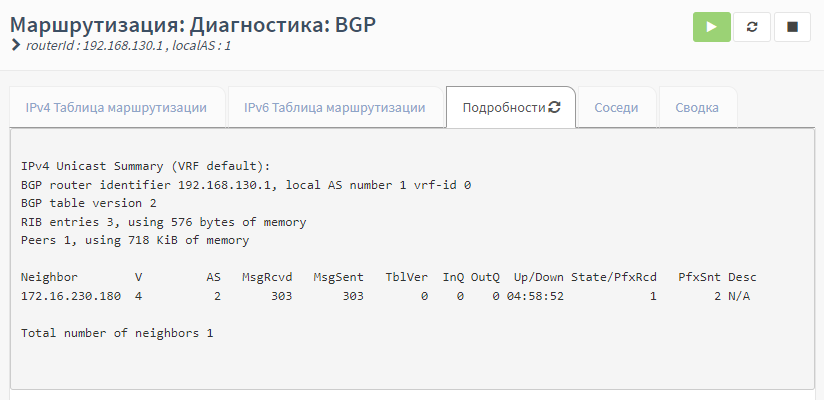Click refresh icon inside the Подробности tab
The height and width of the screenshot is (400, 824).
(x=554, y=107)
